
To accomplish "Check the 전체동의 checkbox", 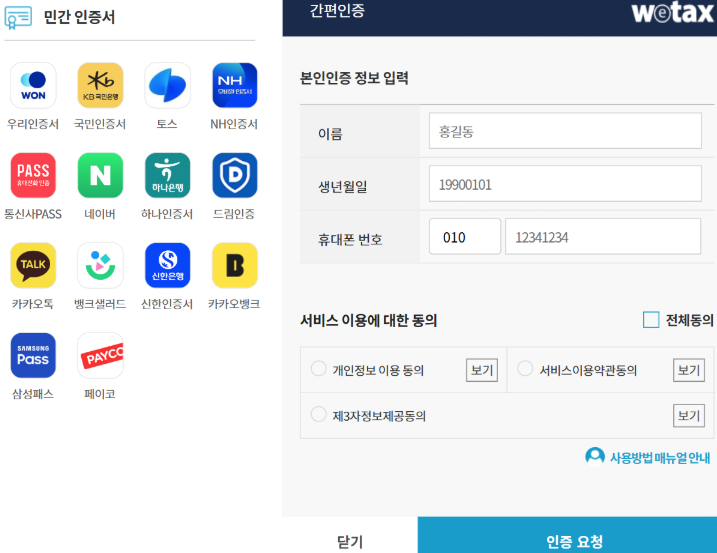I will click(x=651, y=320).
